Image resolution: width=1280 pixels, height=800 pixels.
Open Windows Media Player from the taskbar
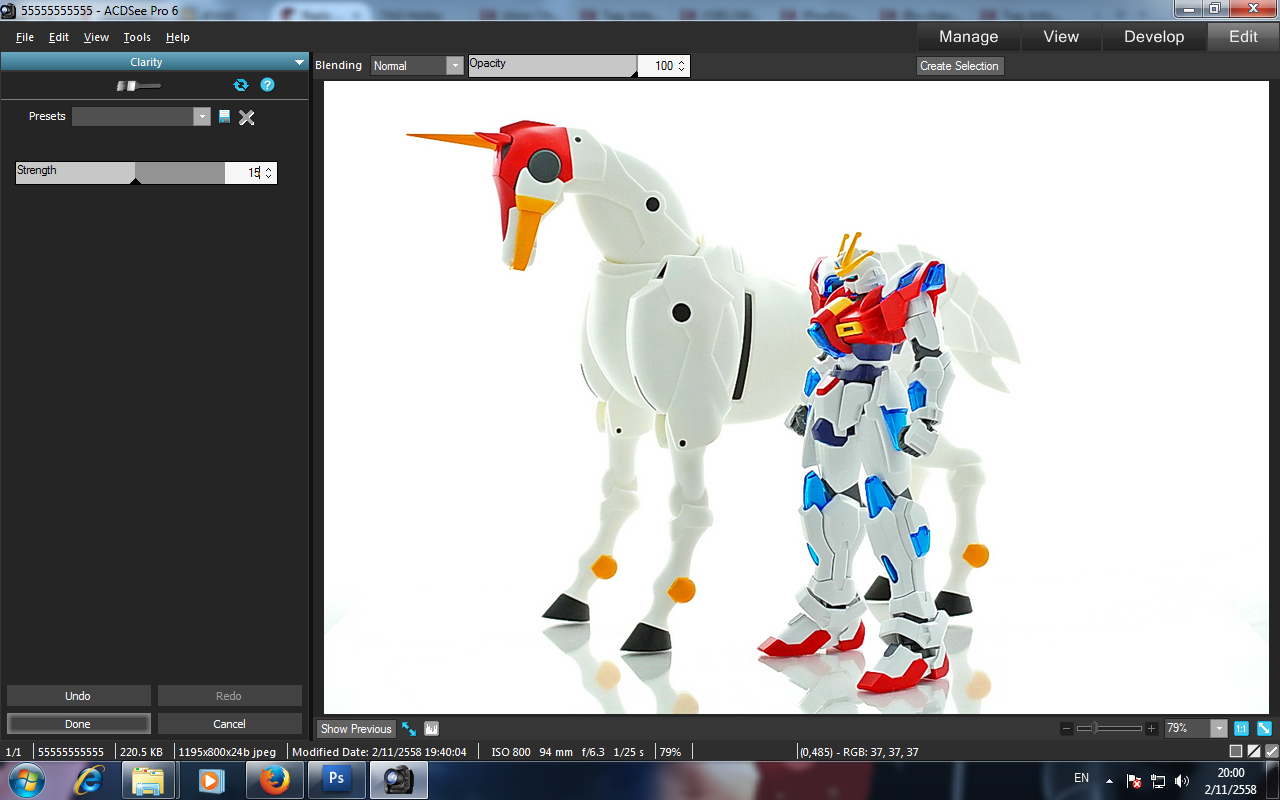coord(210,780)
